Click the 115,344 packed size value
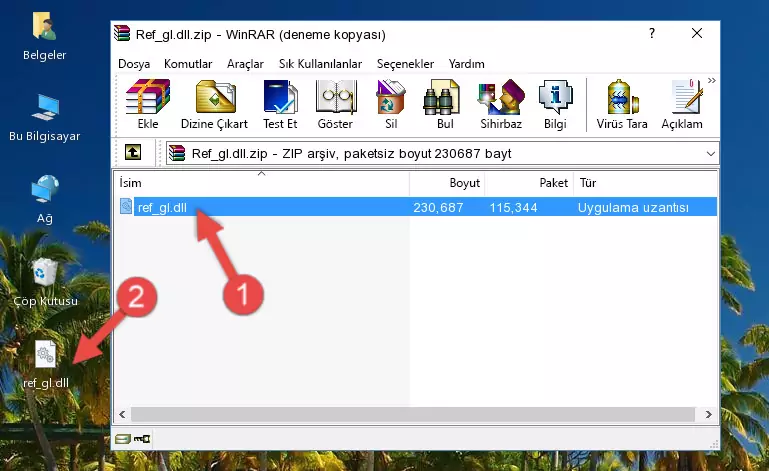The image size is (769, 471). click(x=513, y=208)
